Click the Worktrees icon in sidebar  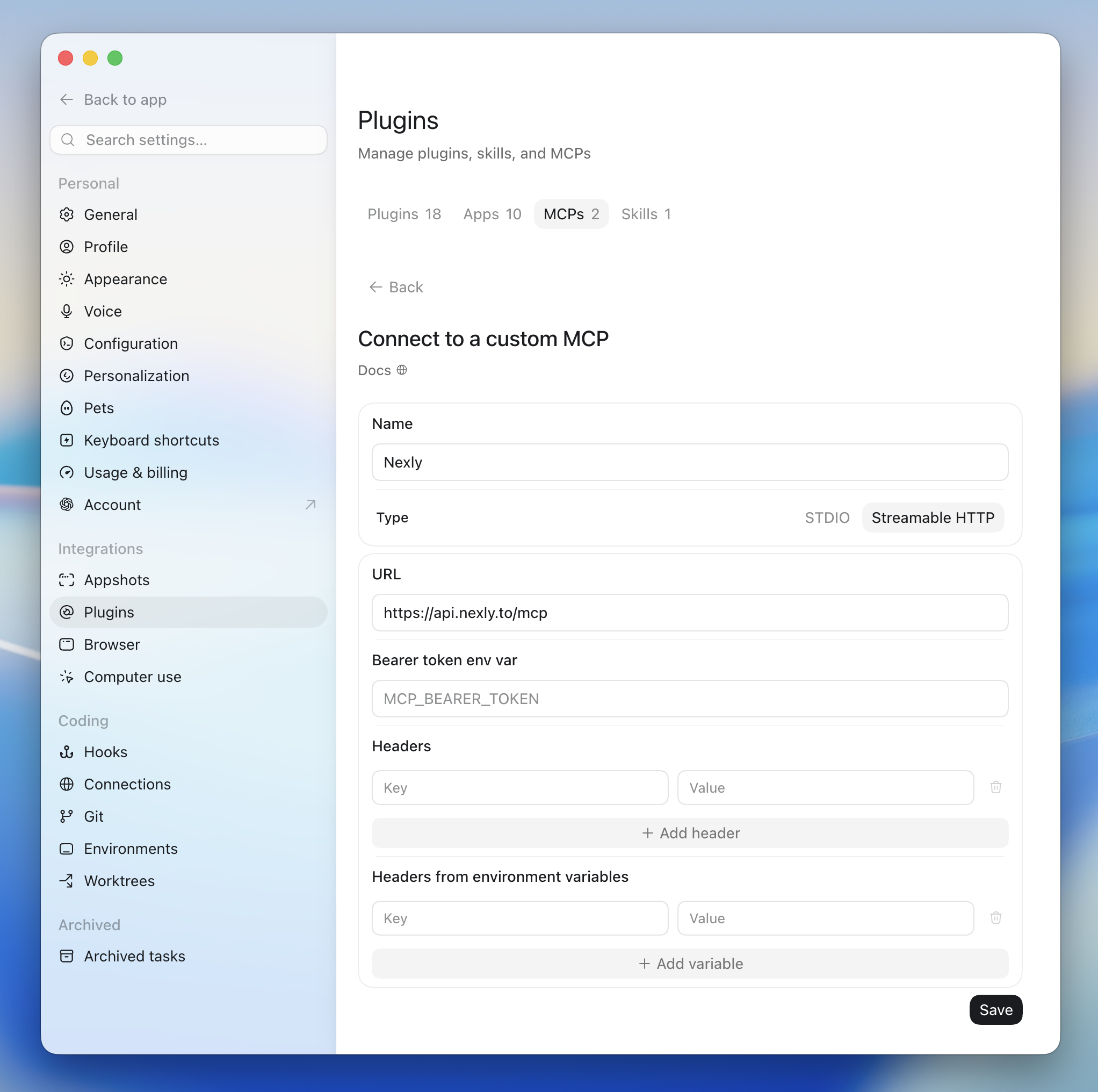click(x=67, y=881)
